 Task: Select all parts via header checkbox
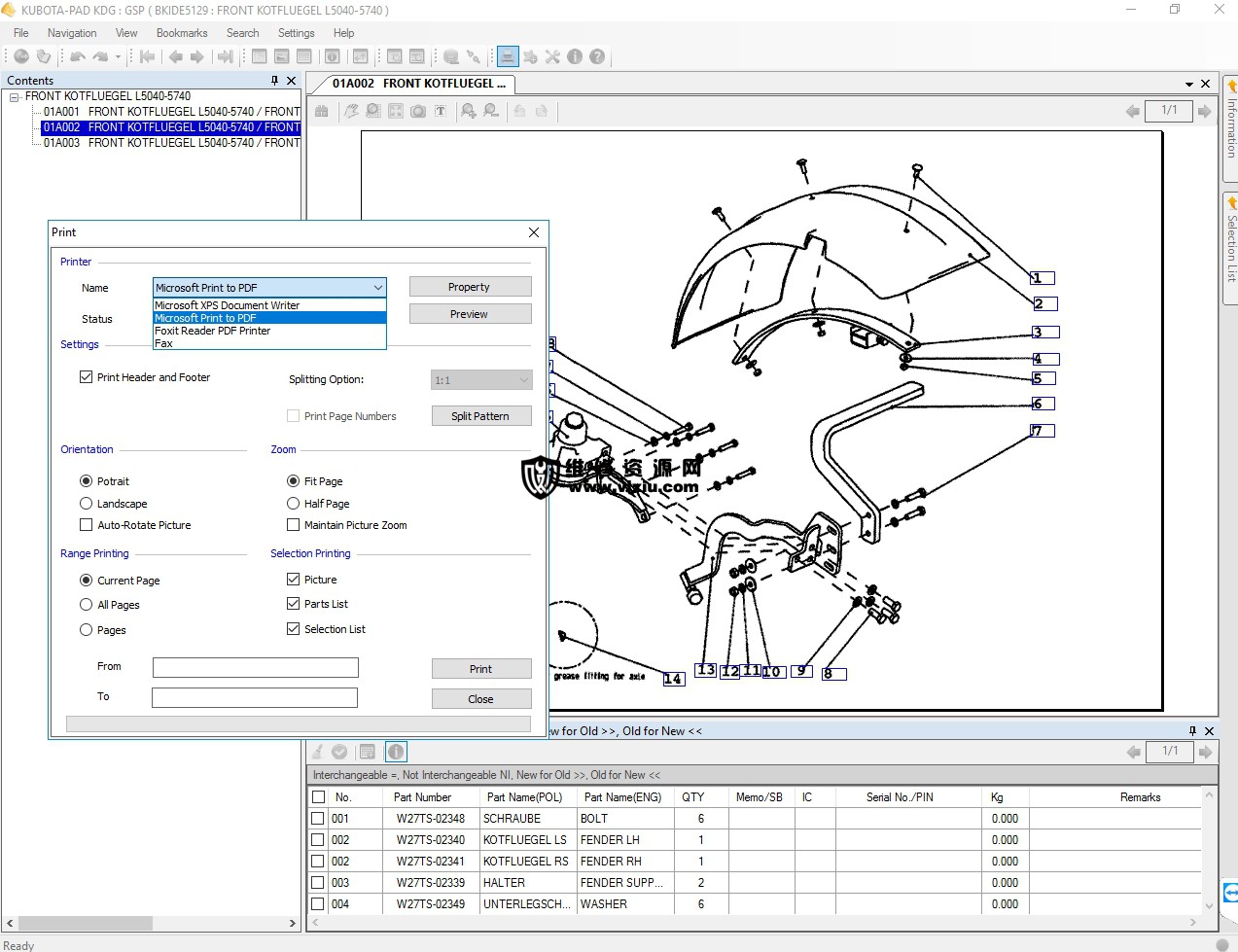(x=318, y=797)
